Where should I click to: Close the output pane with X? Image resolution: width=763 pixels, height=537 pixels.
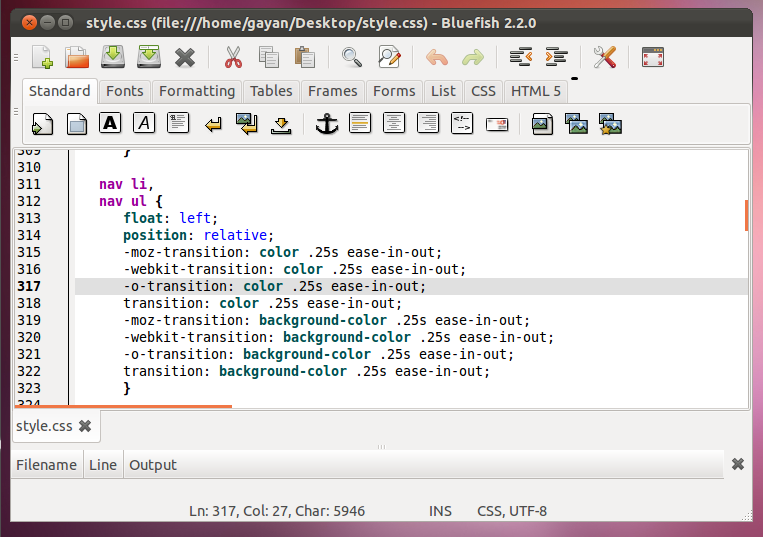[738, 464]
